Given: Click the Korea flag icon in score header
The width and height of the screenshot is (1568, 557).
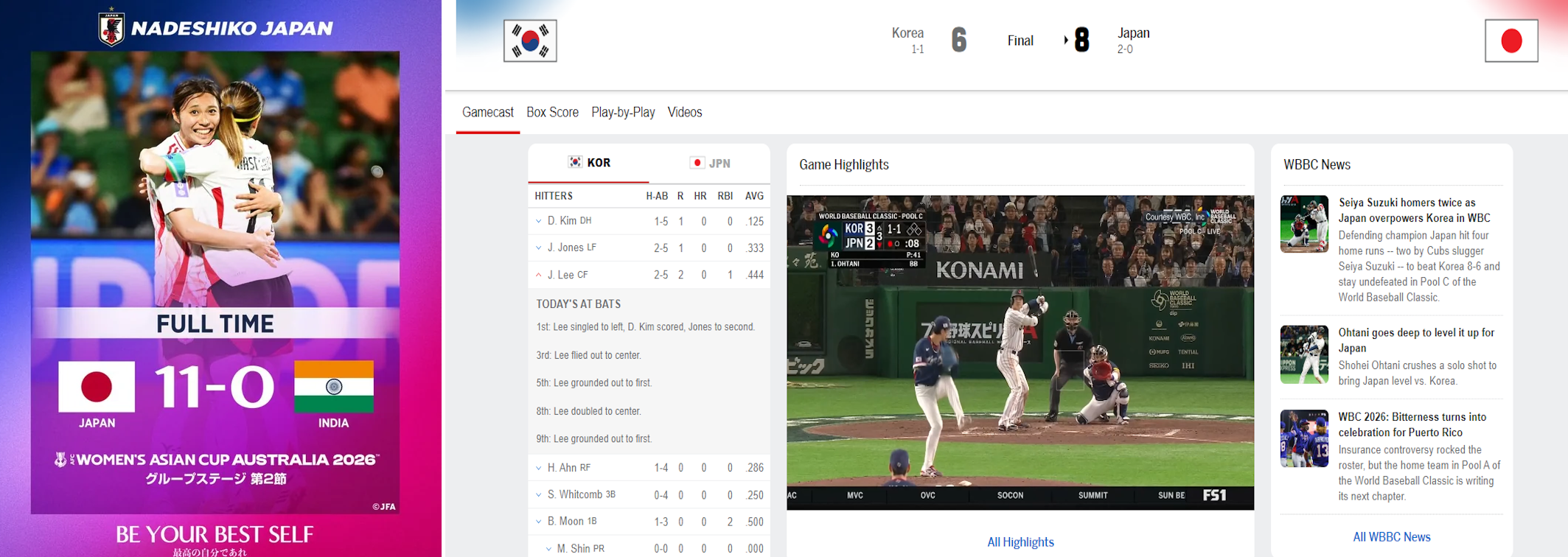Looking at the screenshot, I should pyautogui.click(x=530, y=41).
